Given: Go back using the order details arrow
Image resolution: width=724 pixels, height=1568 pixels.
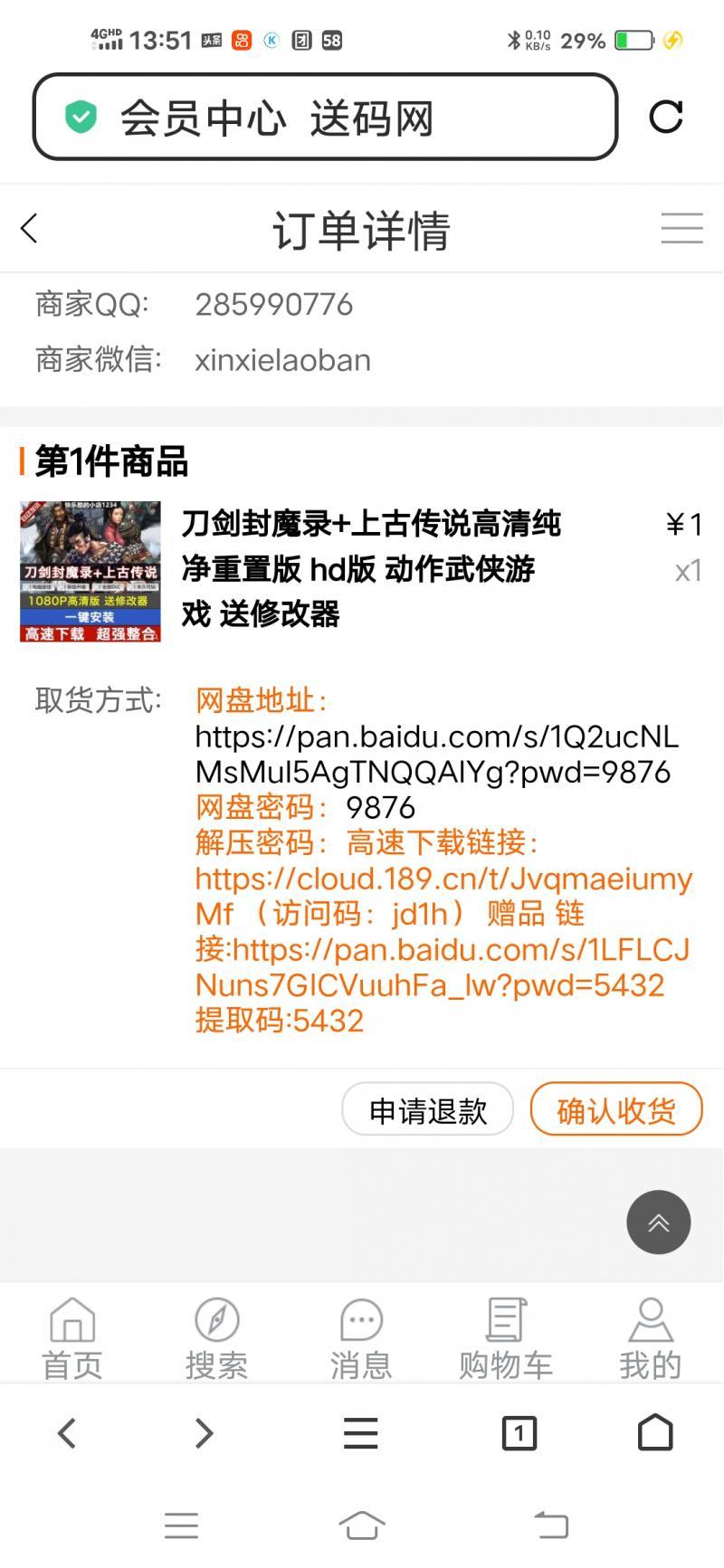Looking at the screenshot, I should [x=29, y=228].
